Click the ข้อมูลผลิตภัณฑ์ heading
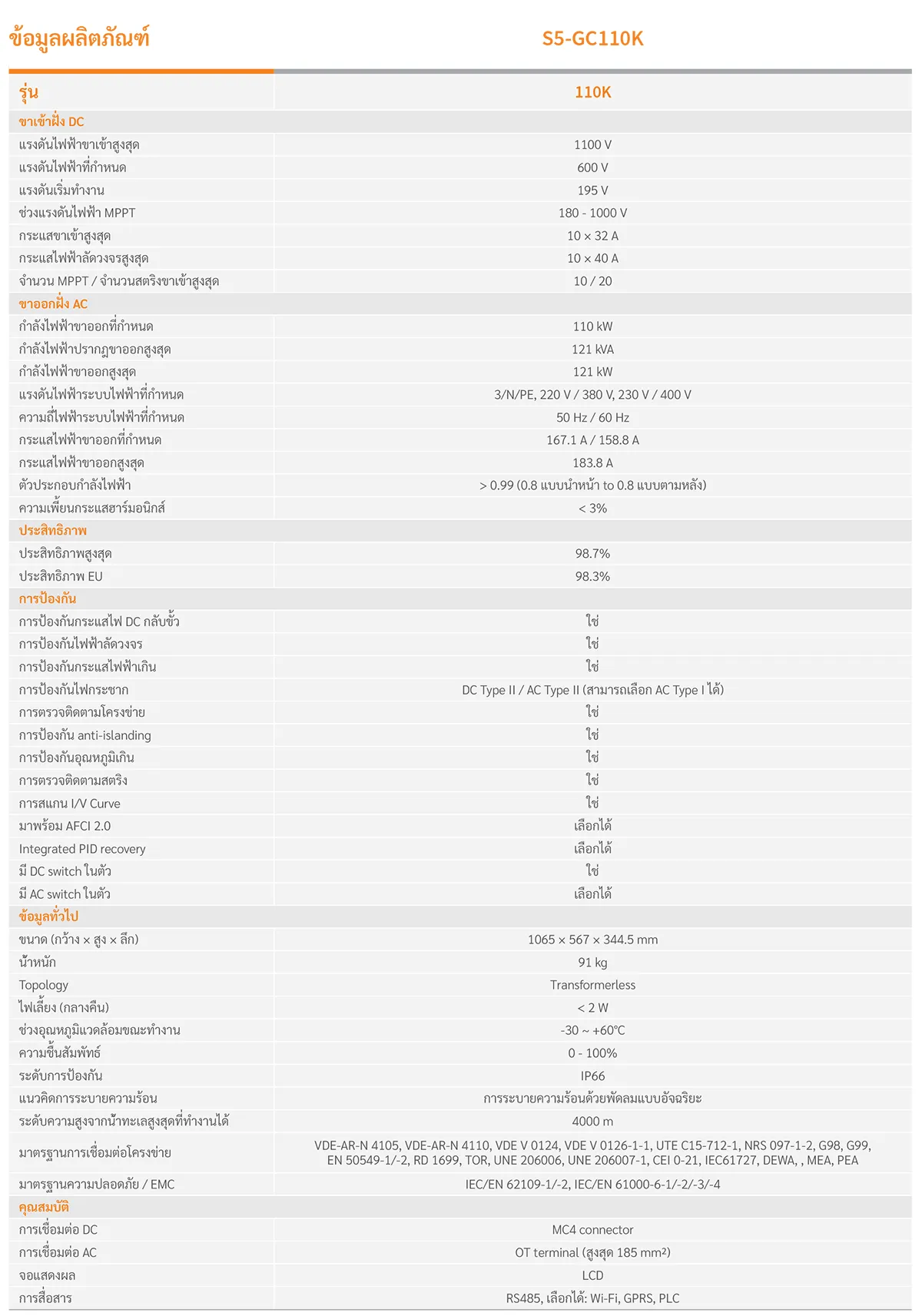This screenshot has height=1316, width=922. coord(79,38)
